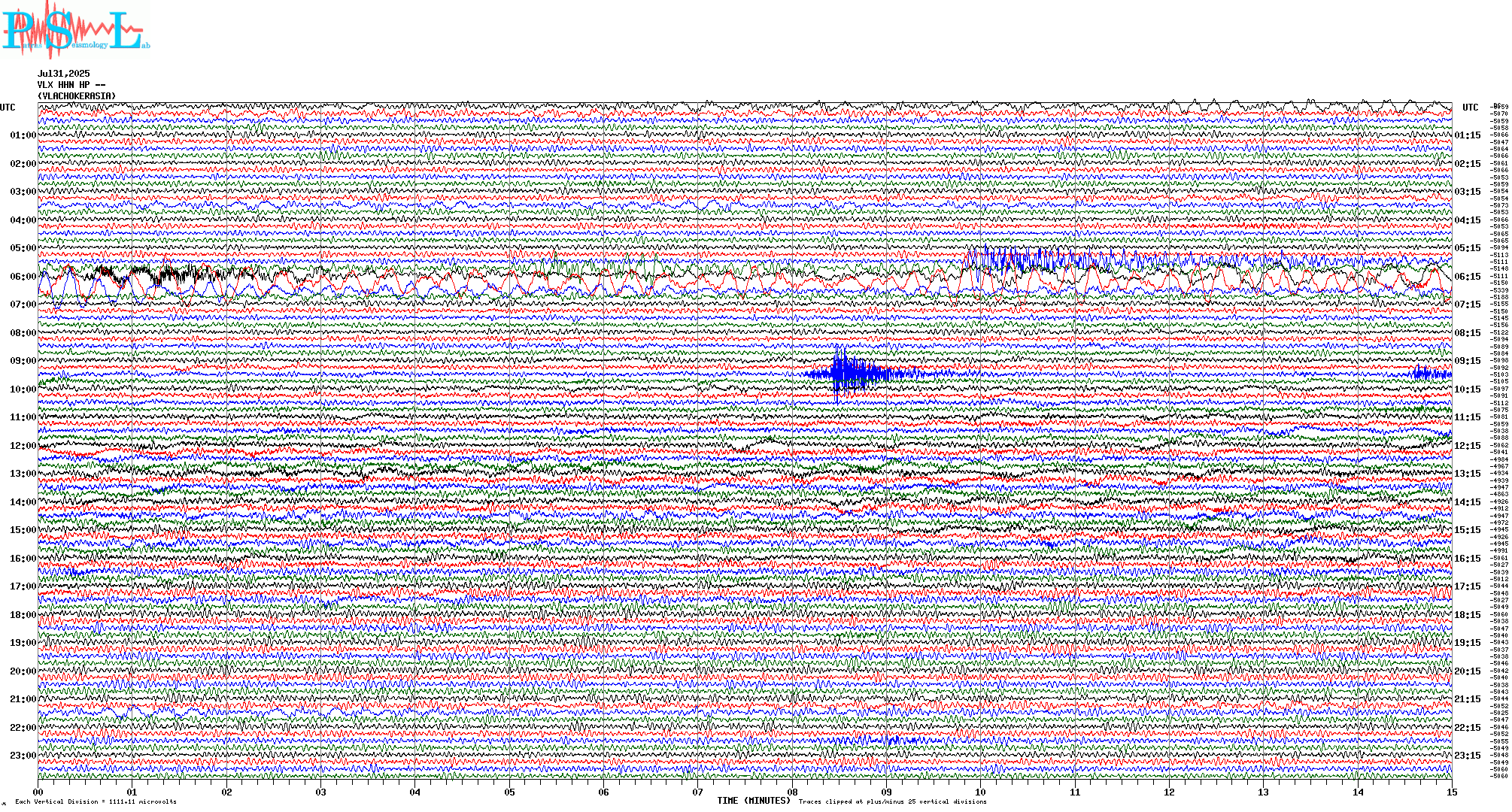Click the 10:00 hour label on the left
This screenshot has width=1512, height=812.
(x=23, y=389)
